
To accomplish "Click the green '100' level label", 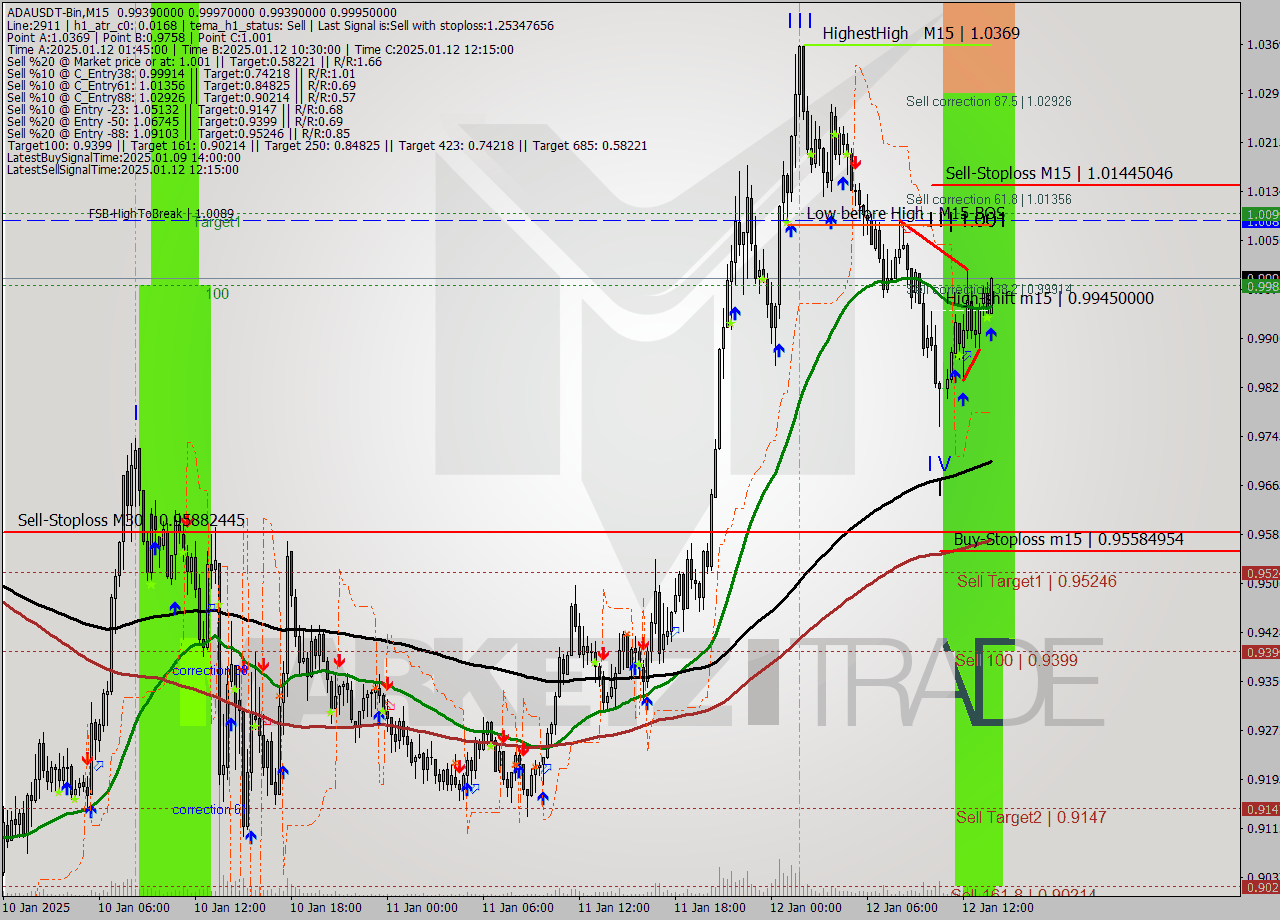I will pyautogui.click(x=217, y=294).
